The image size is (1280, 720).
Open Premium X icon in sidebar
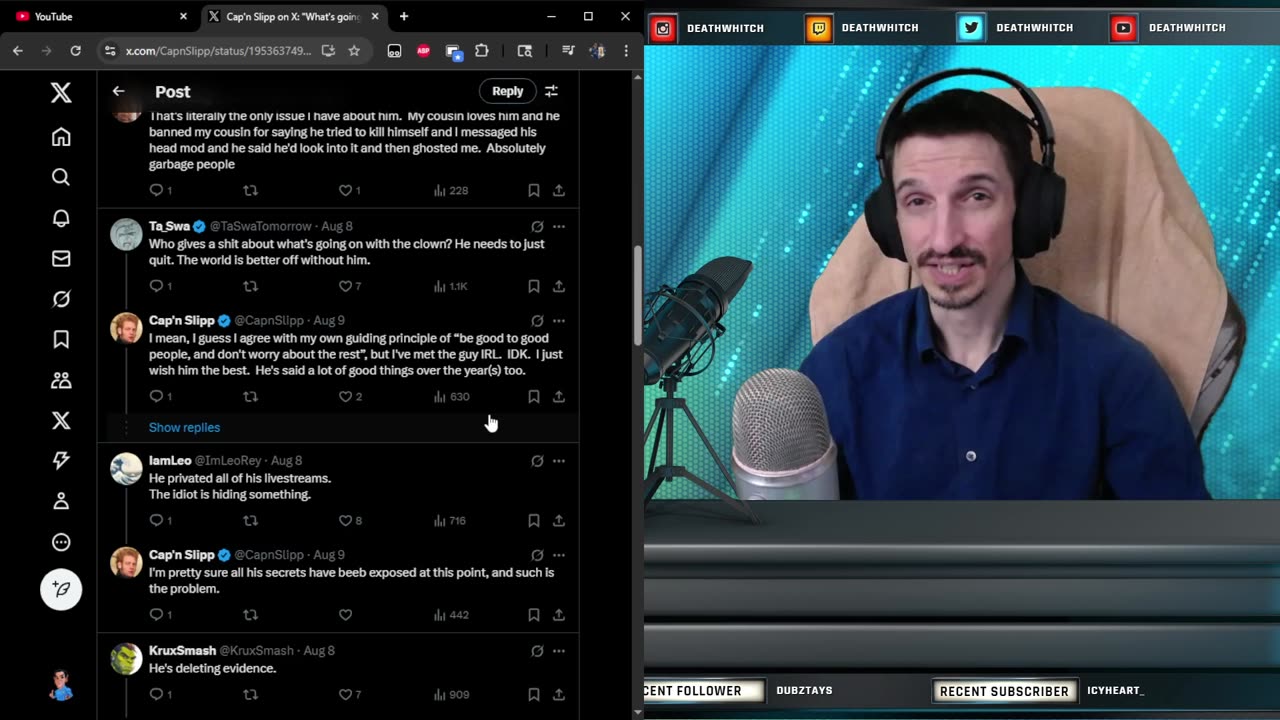pos(61,421)
